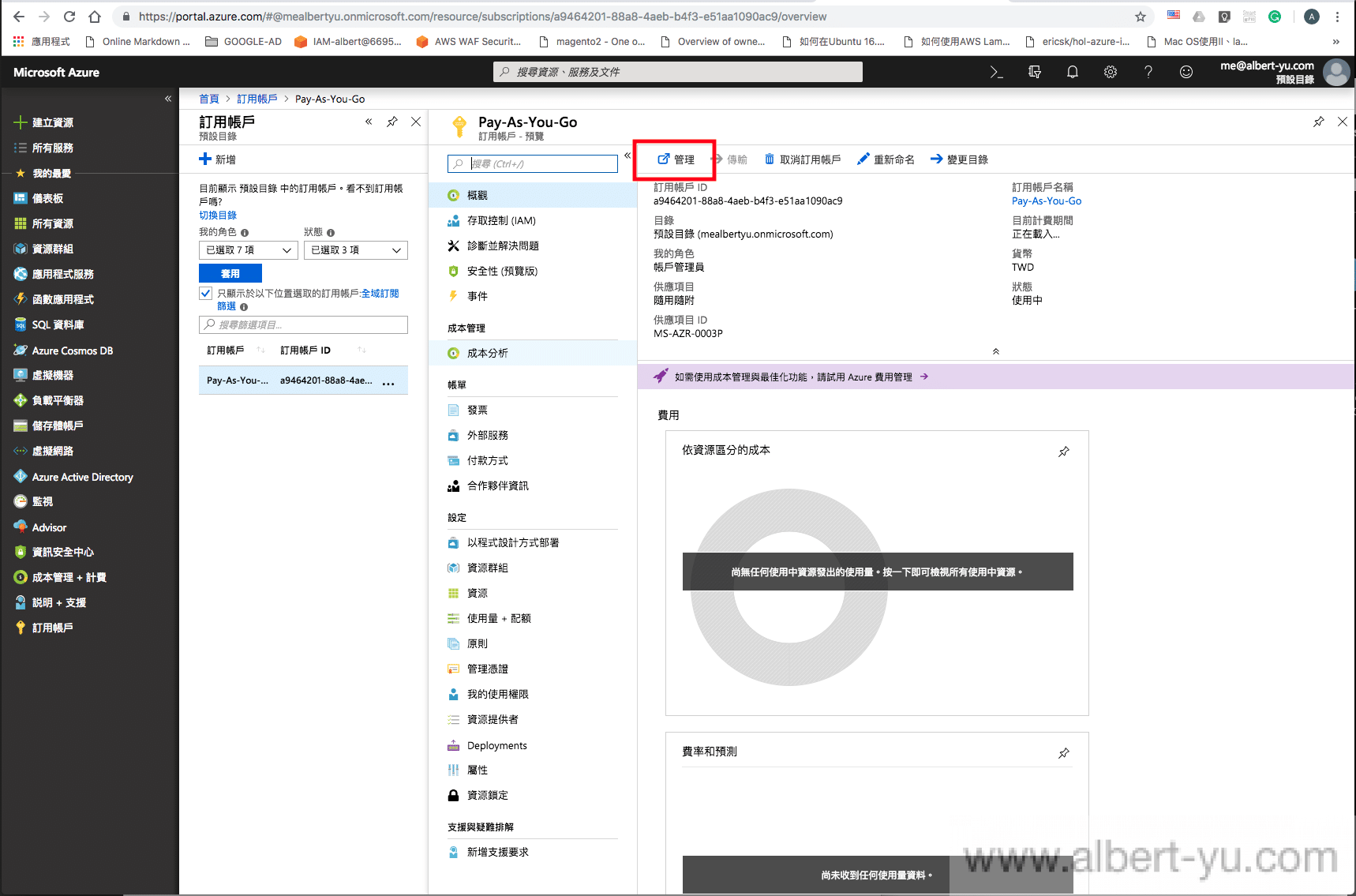This screenshot has height=896, width=1356.
Task: Open directory and subscription filter icon
Action: (x=1035, y=72)
